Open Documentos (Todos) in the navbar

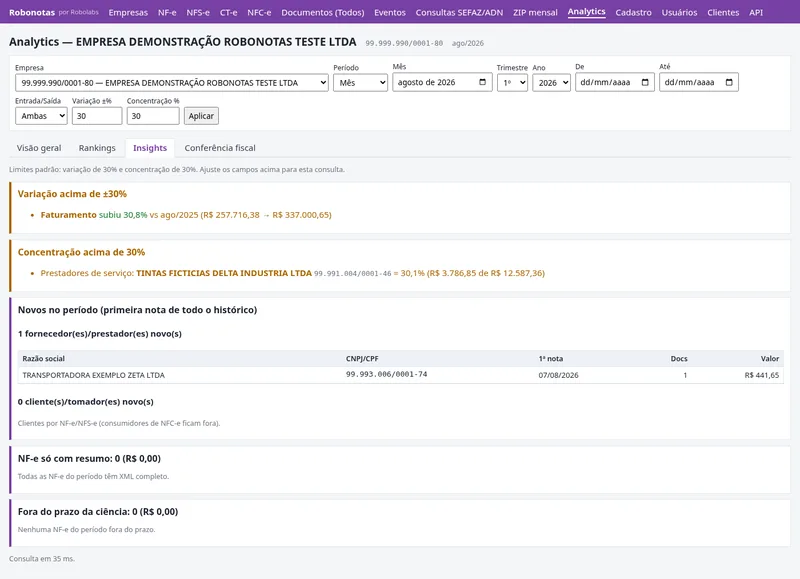[322, 12]
